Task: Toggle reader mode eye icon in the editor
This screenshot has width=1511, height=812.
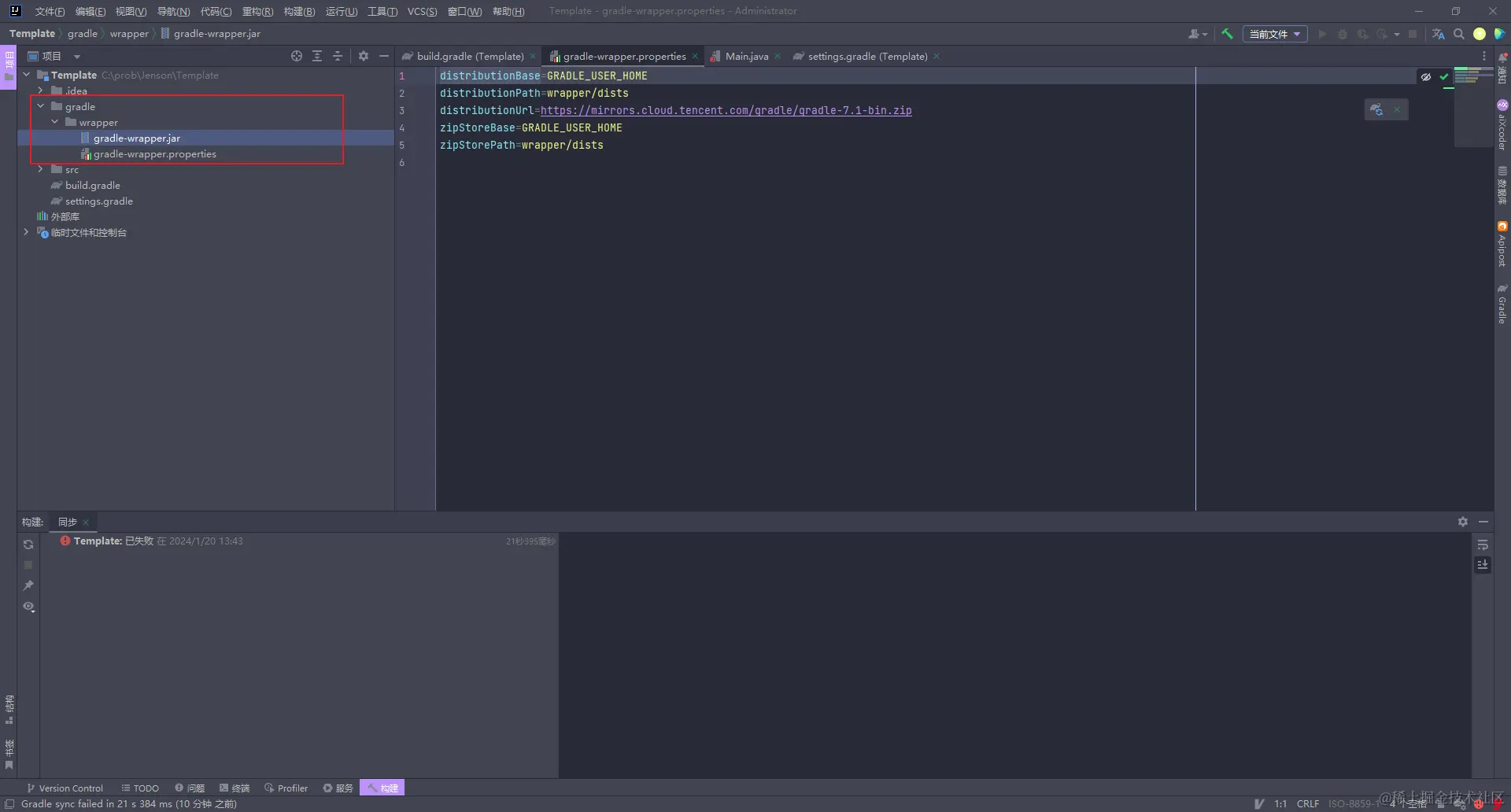Action: point(1426,76)
